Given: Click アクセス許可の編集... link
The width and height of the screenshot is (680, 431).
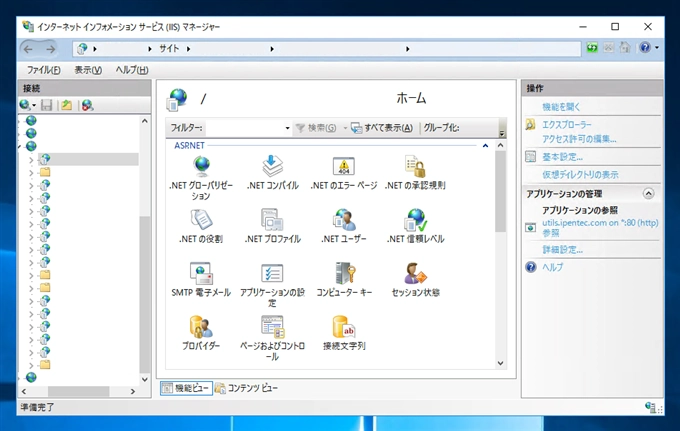Looking at the screenshot, I should point(579,139).
